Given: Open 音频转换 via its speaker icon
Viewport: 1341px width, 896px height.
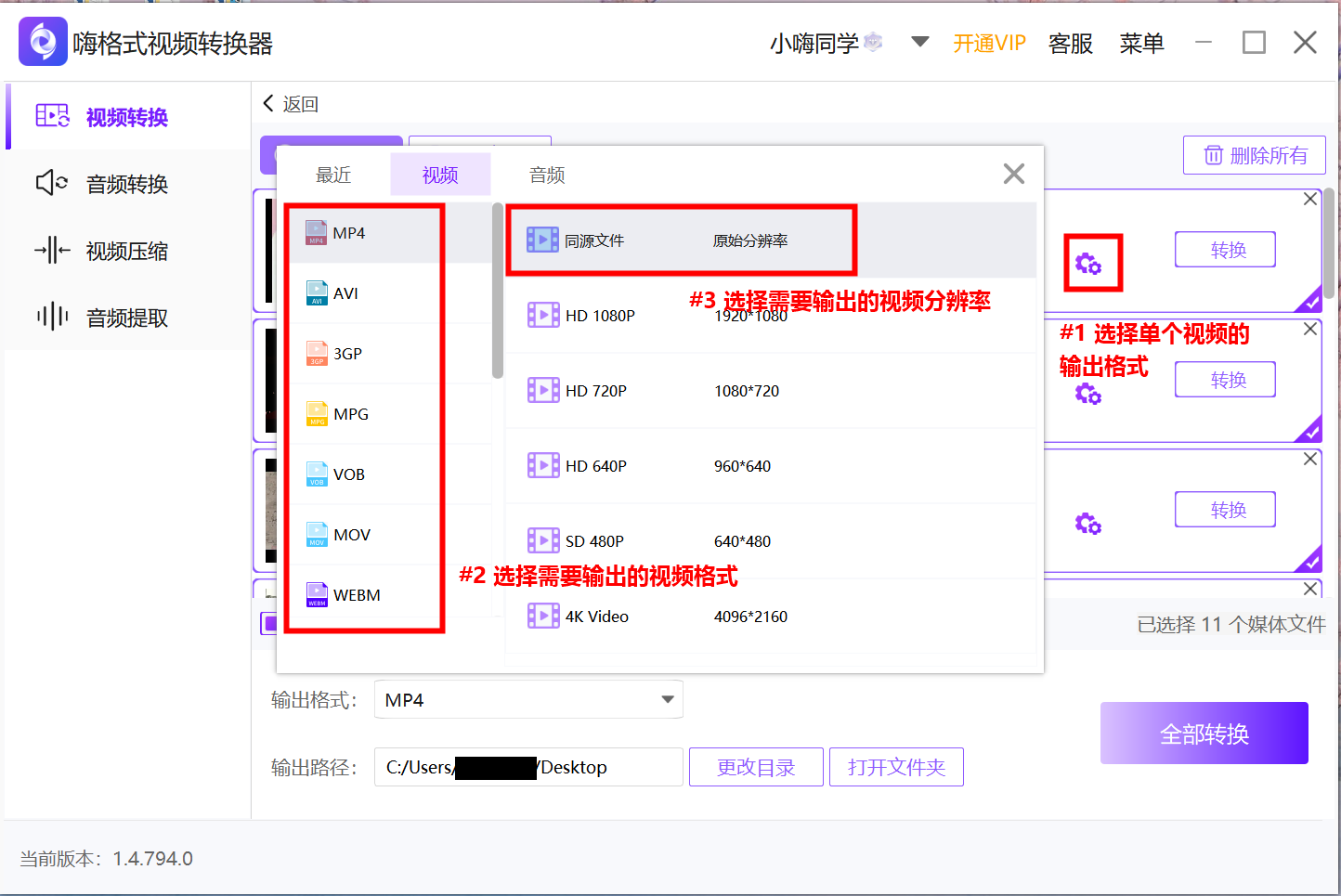Looking at the screenshot, I should click(x=52, y=183).
